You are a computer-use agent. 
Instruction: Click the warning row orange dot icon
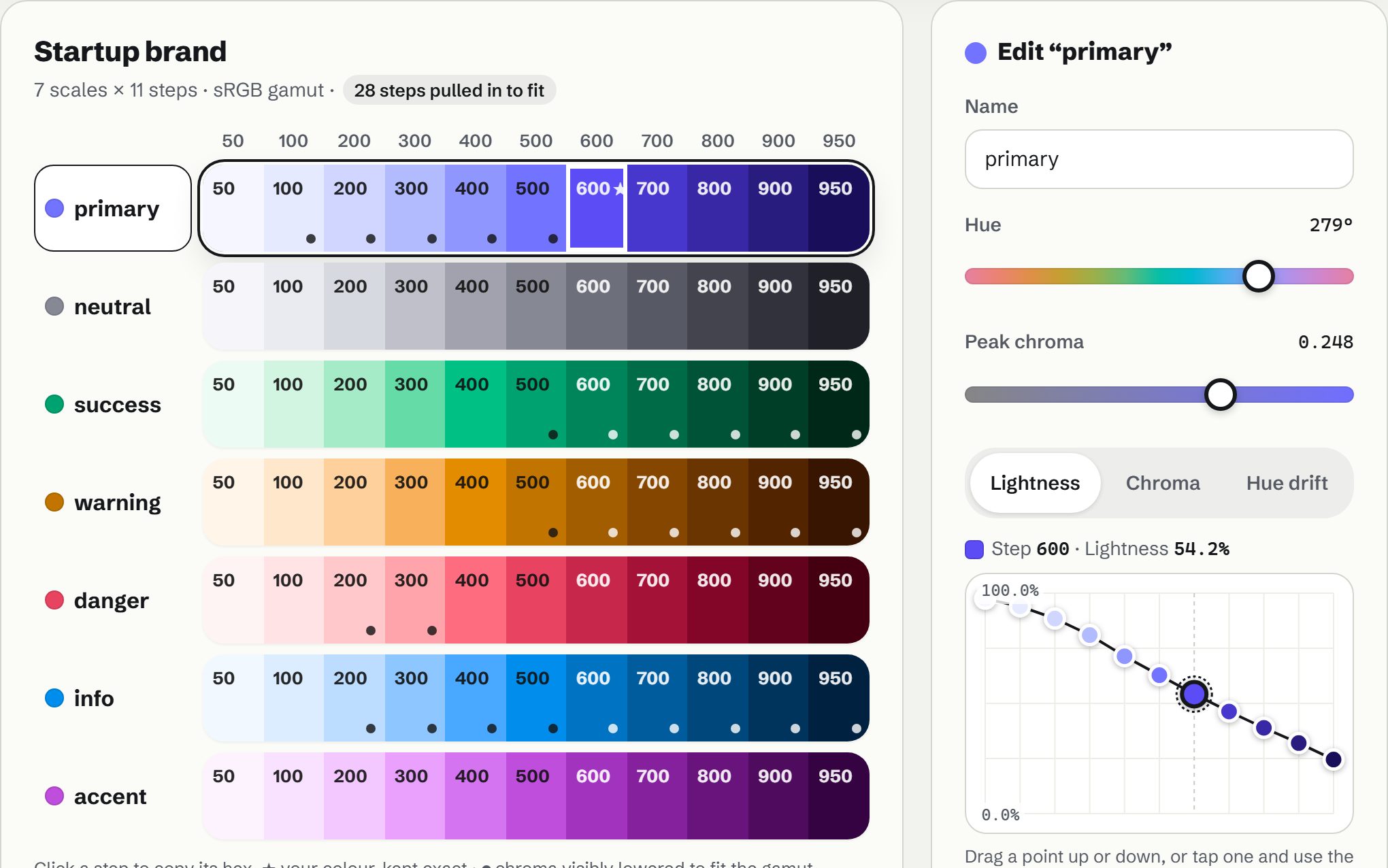tap(54, 502)
